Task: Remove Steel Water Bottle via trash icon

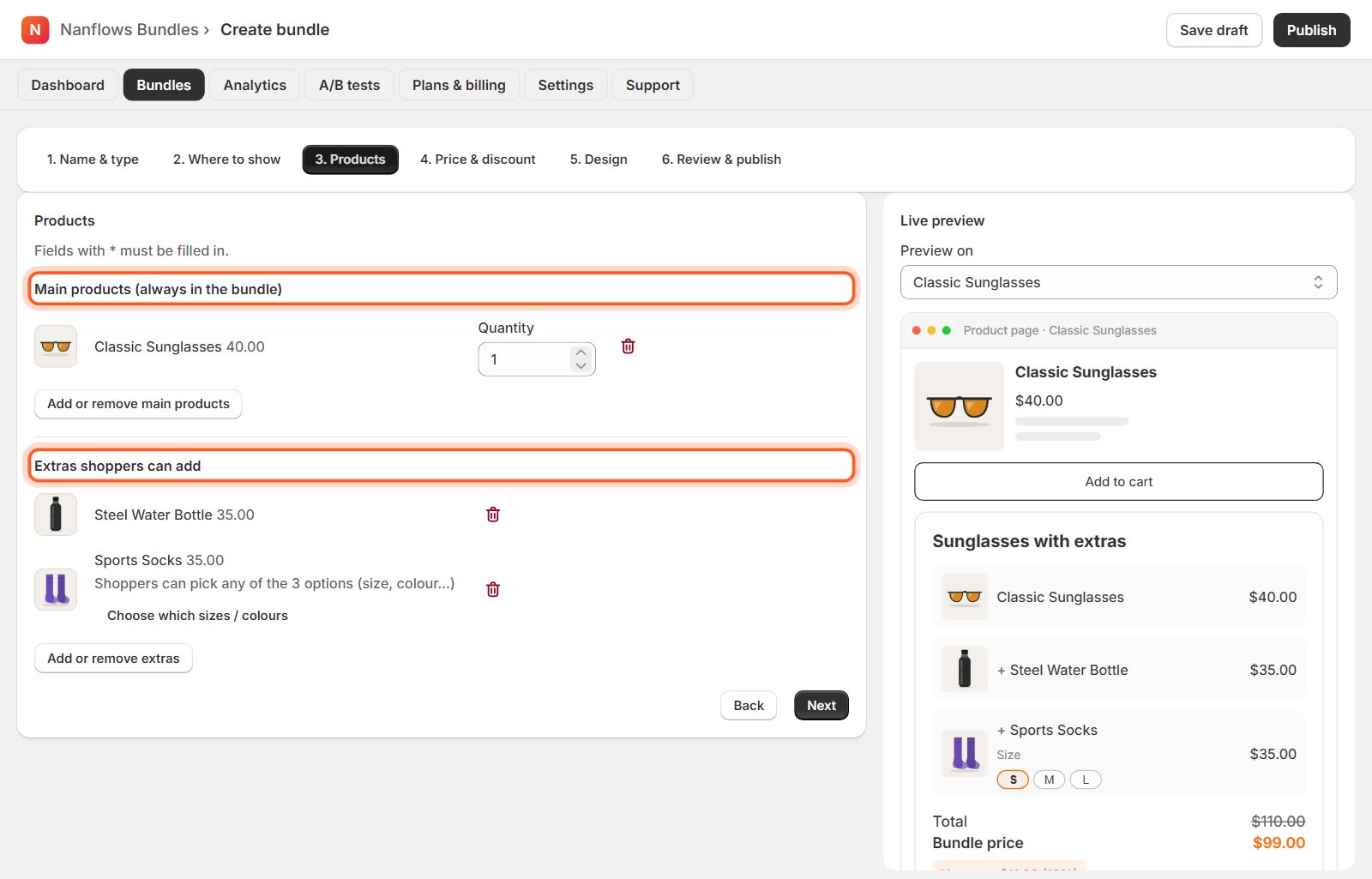Action: pyautogui.click(x=493, y=515)
